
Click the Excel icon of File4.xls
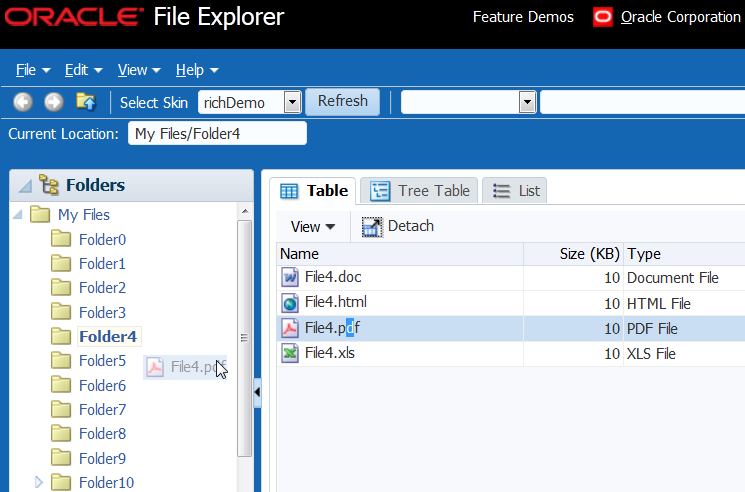point(290,353)
